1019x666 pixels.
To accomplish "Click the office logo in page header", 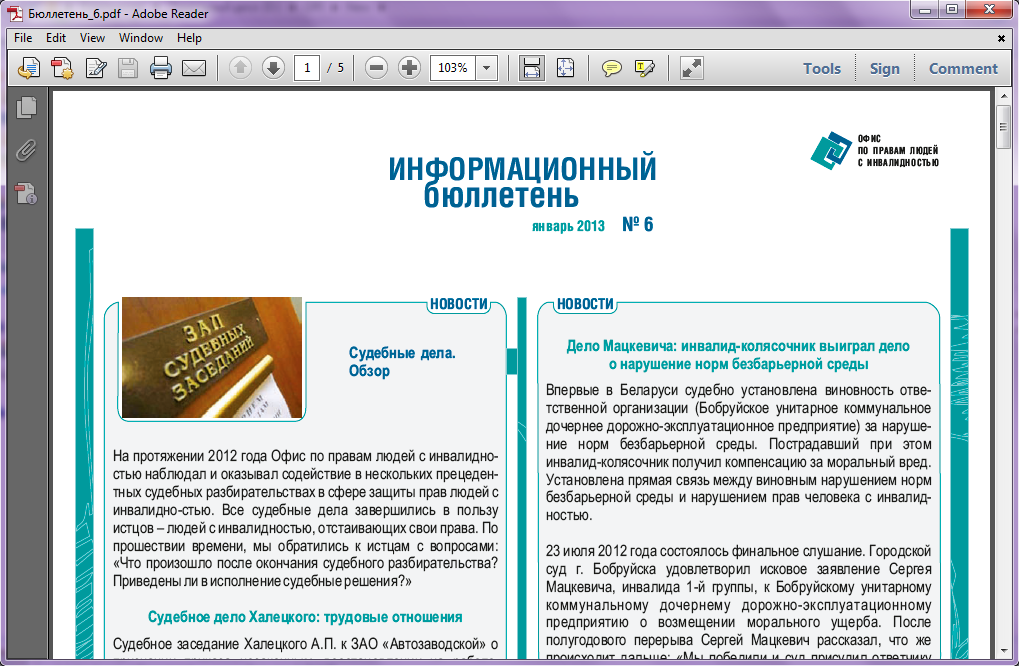I will pyautogui.click(x=875, y=151).
